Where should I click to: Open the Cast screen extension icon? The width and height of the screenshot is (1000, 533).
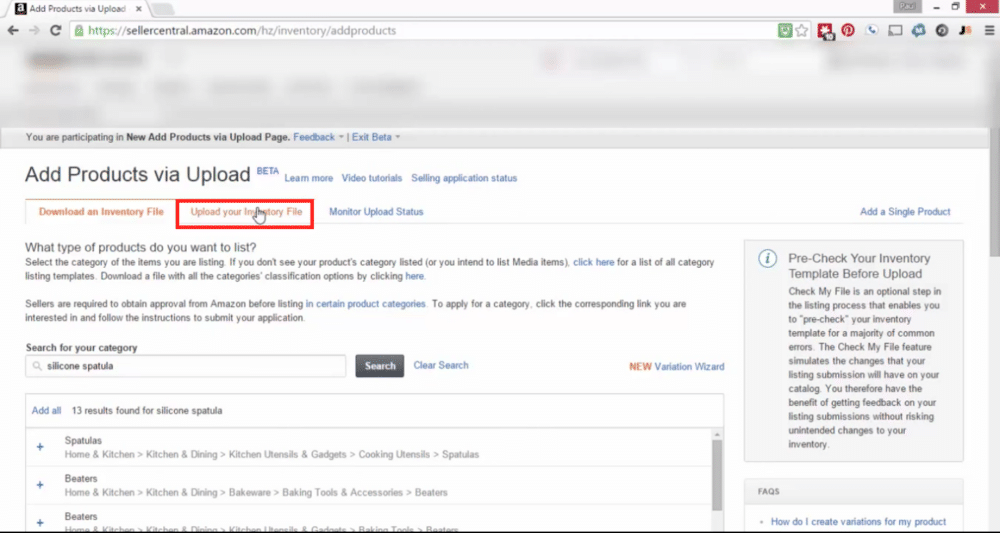[895, 30]
